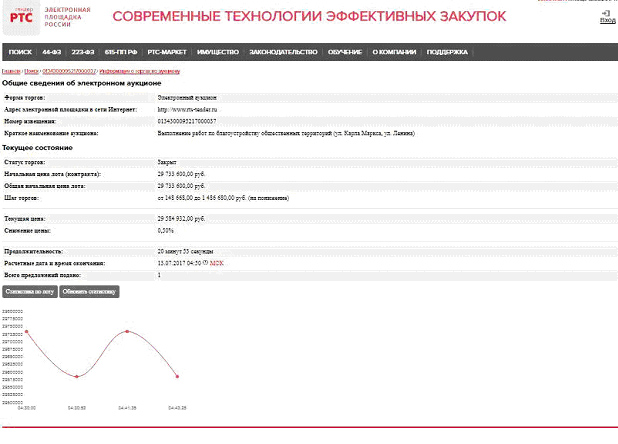The height and width of the screenshot is (444, 618).
Task: Click the Общие сведения об электронном аукционе heading
Action: [82, 83]
